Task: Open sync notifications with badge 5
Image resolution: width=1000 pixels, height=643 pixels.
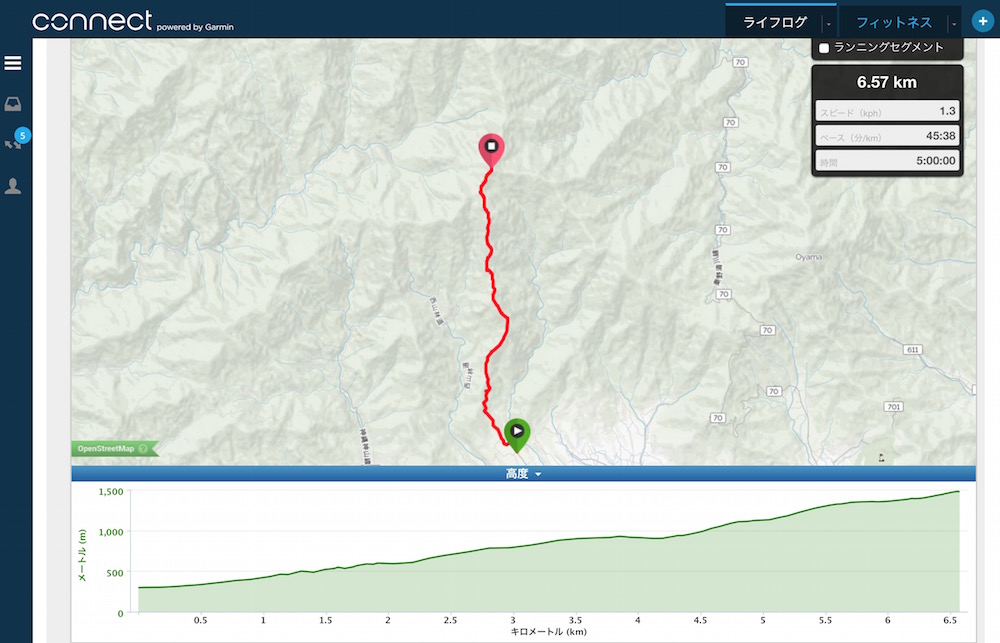Action: pyautogui.click(x=15, y=139)
